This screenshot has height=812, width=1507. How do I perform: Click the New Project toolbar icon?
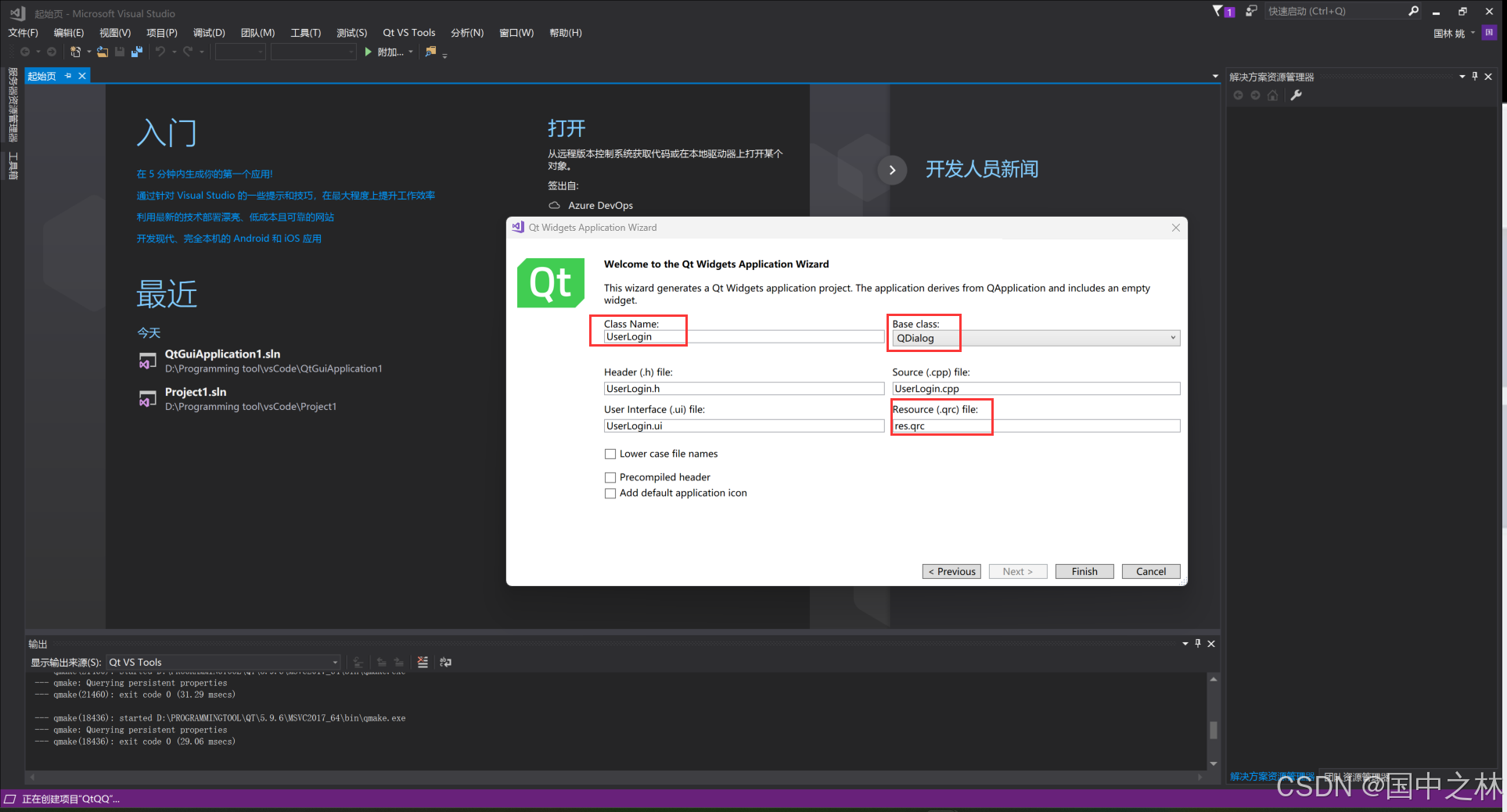[x=75, y=52]
